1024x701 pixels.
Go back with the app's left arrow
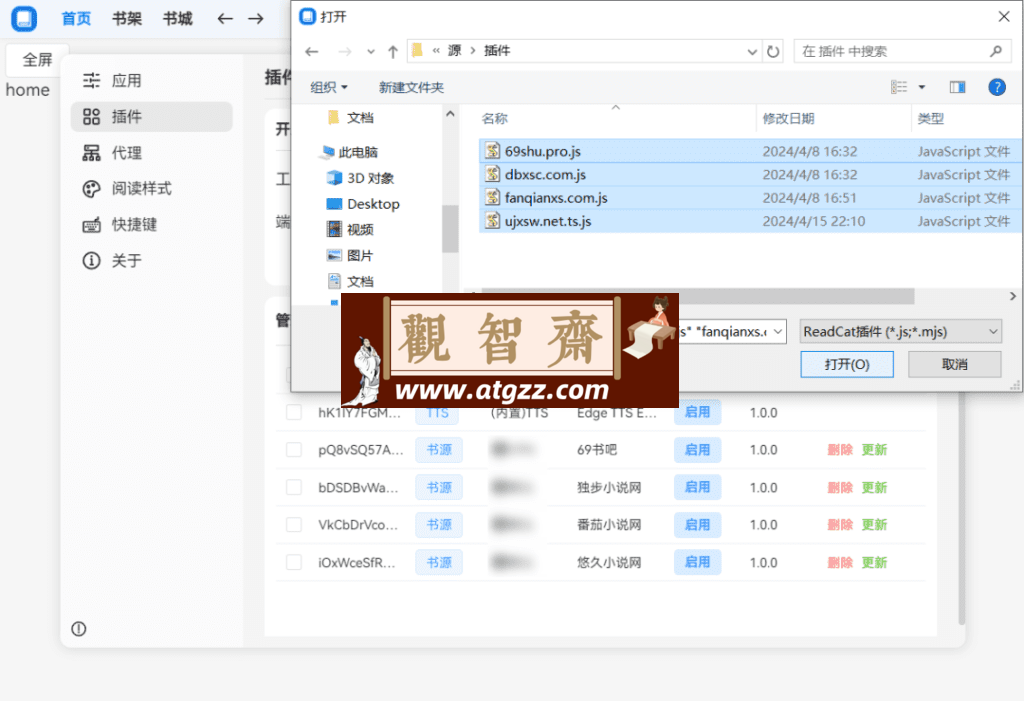[225, 19]
